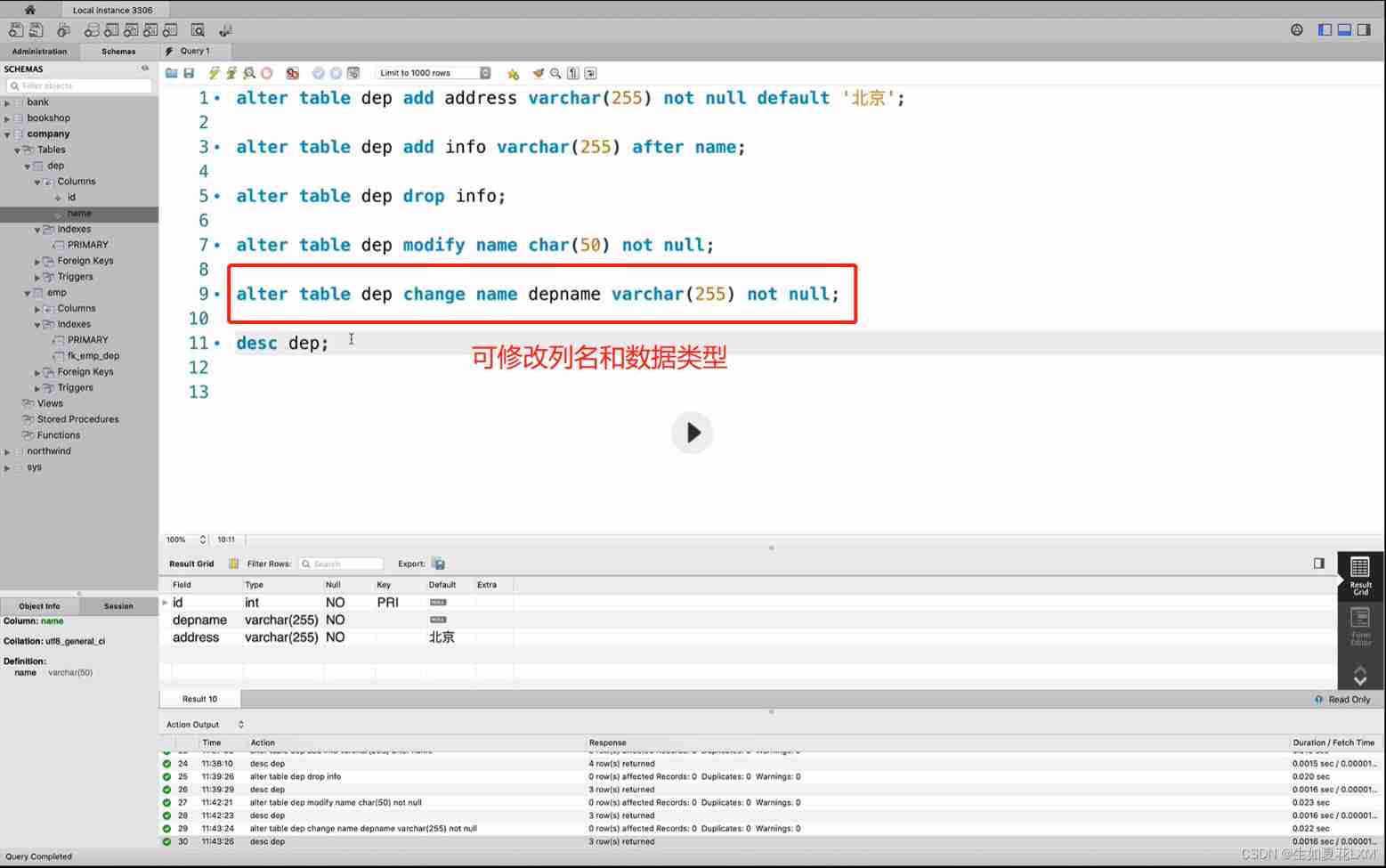Expand the sys schema
1386x868 pixels.
(x=7, y=467)
